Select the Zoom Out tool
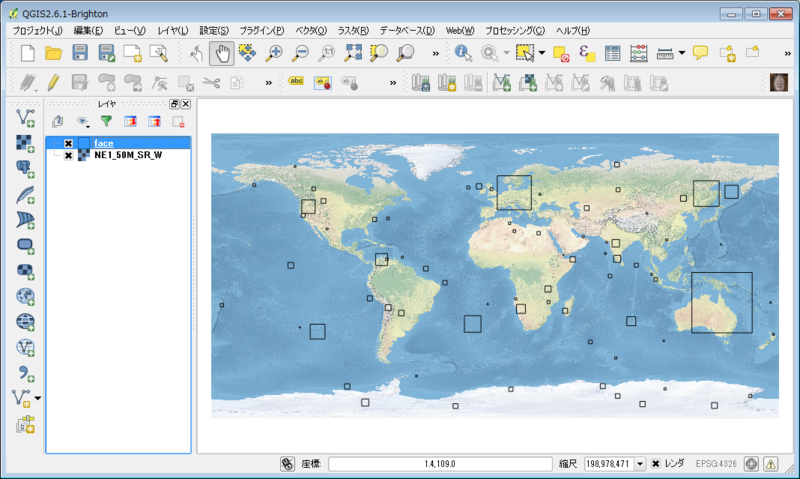 [301, 53]
